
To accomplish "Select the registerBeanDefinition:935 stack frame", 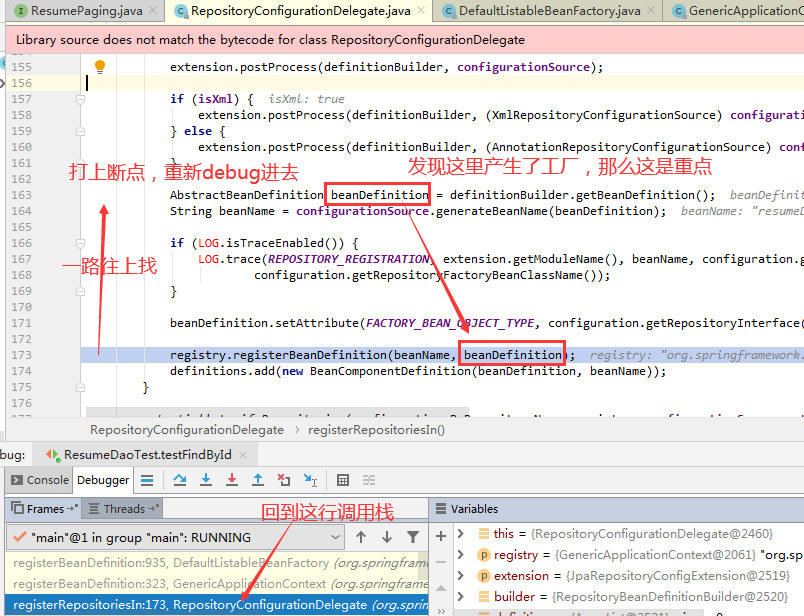I will click(217, 563).
